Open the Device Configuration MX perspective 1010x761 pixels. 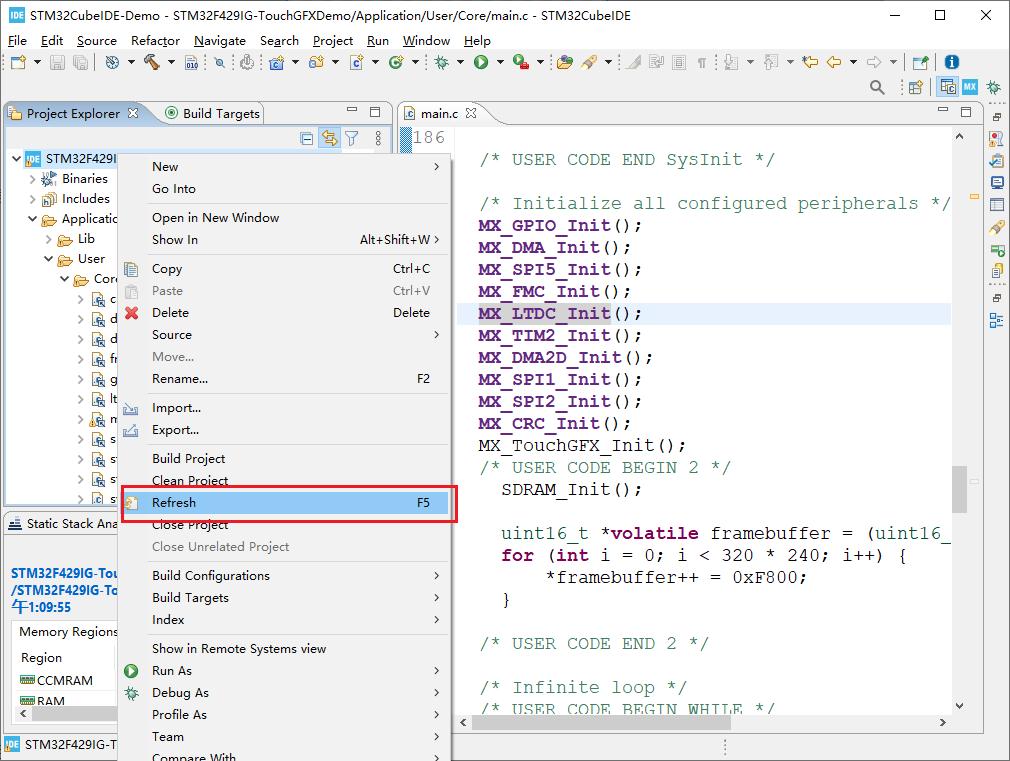(969, 88)
